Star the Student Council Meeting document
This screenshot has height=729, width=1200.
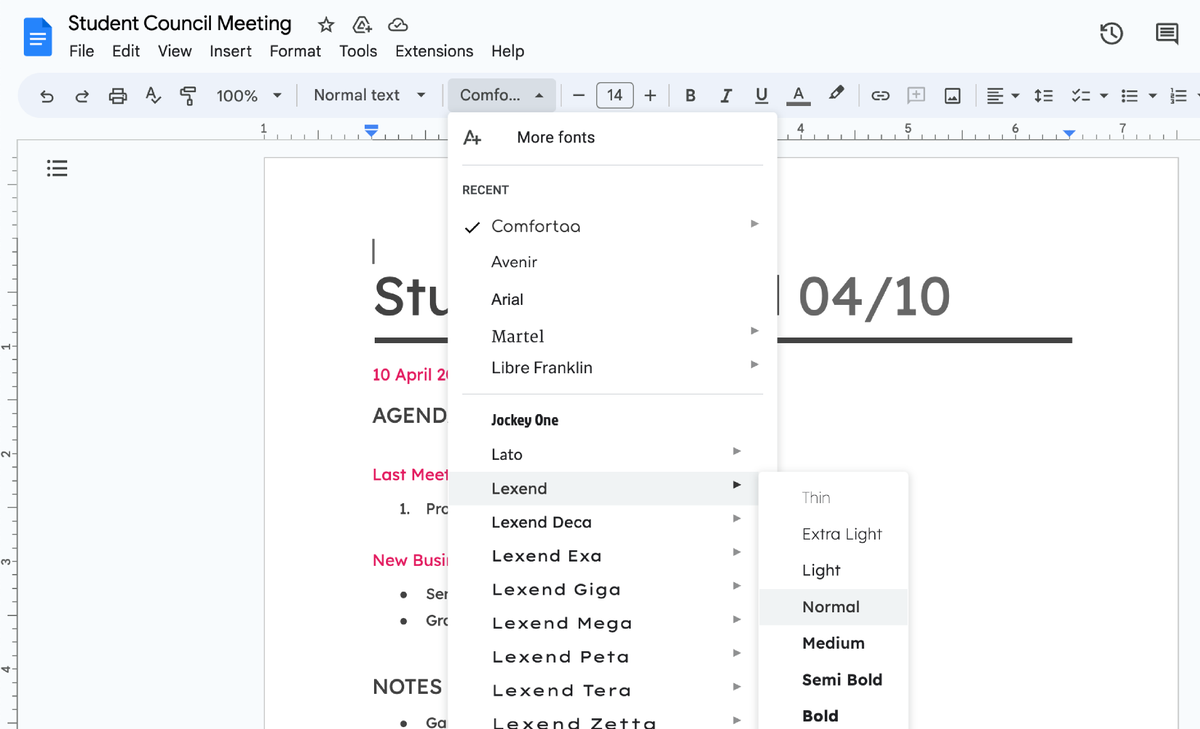pos(326,25)
